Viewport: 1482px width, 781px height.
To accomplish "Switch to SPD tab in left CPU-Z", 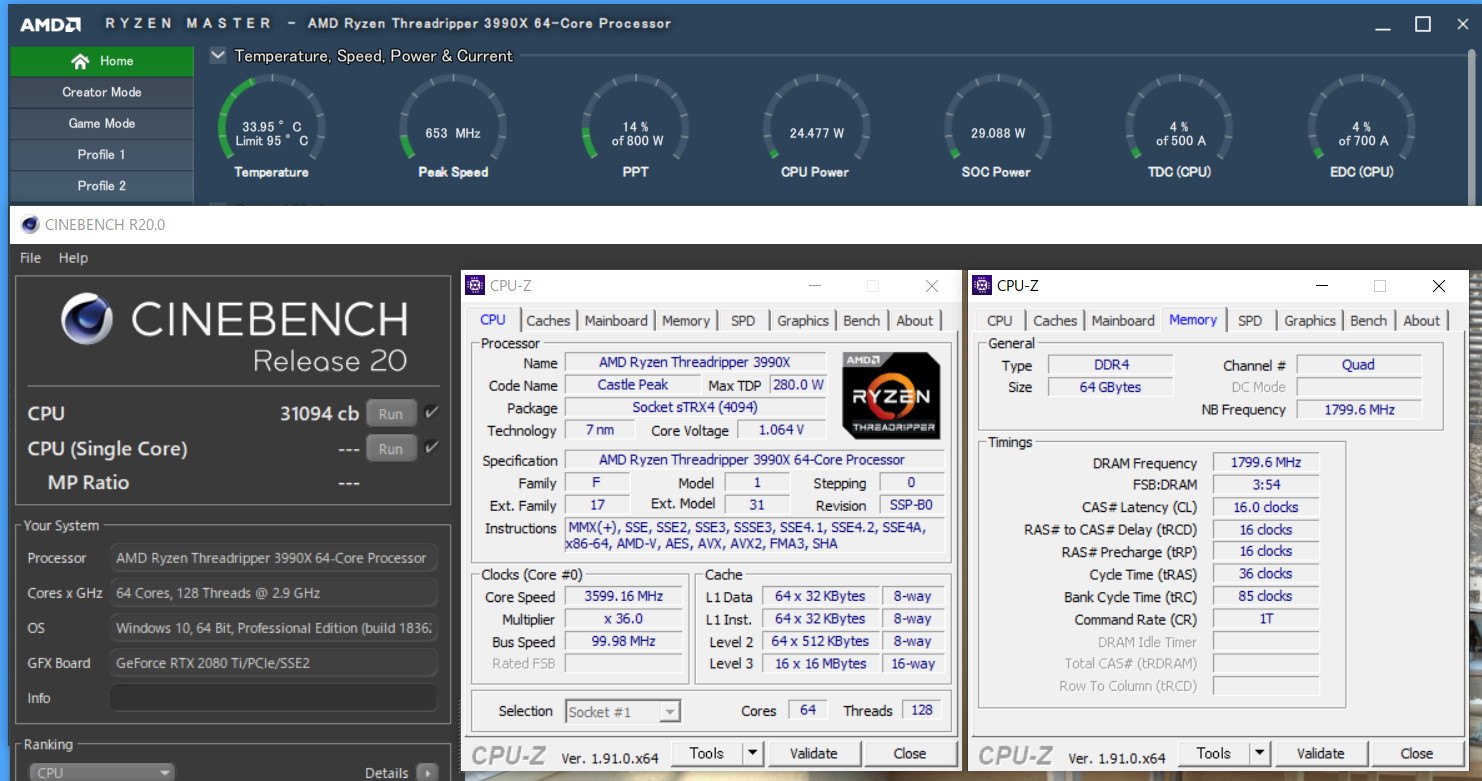I will pos(743,321).
